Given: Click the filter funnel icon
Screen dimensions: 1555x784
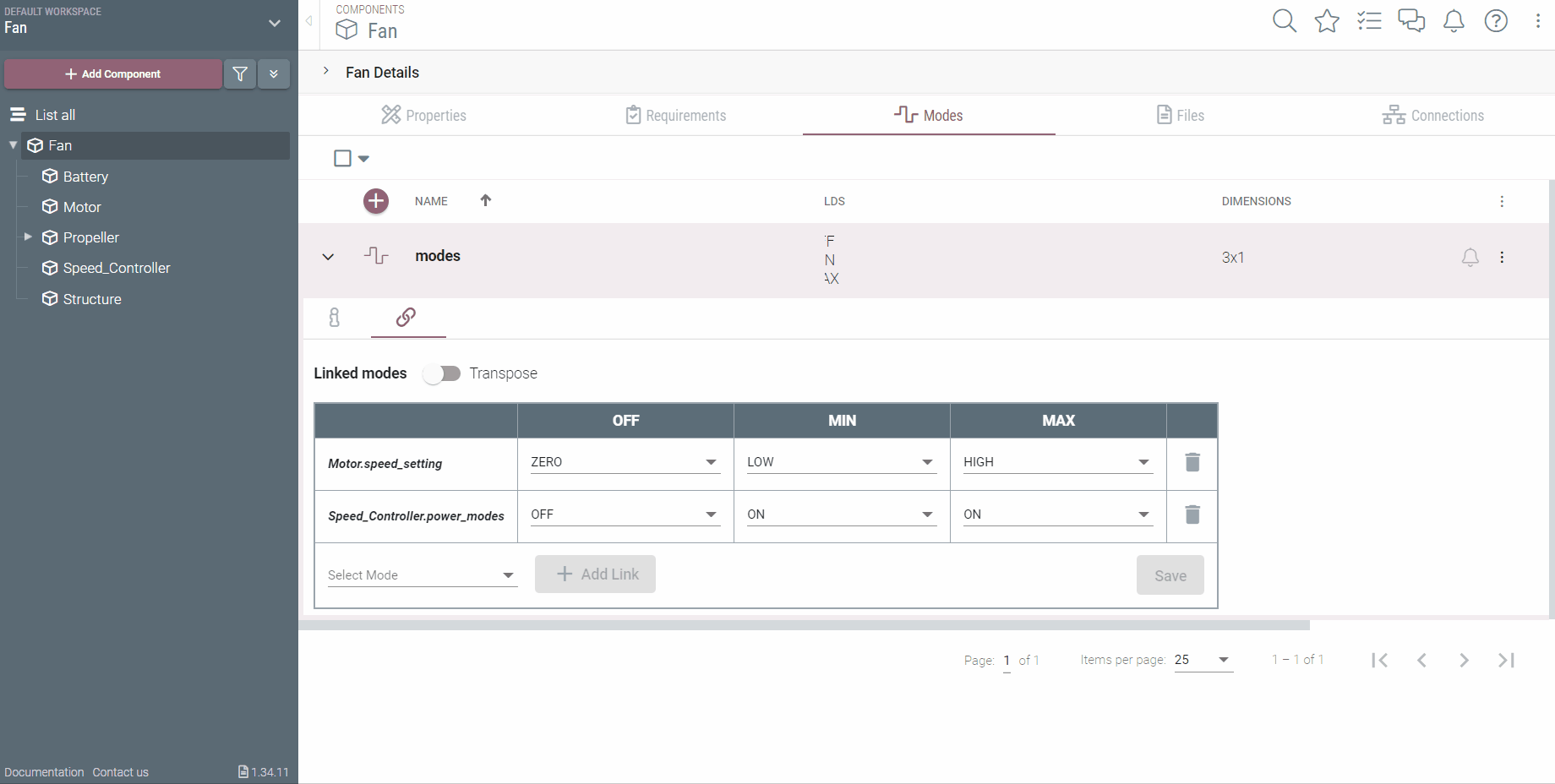Looking at the screenshot, I should click(x=240, y=74).
